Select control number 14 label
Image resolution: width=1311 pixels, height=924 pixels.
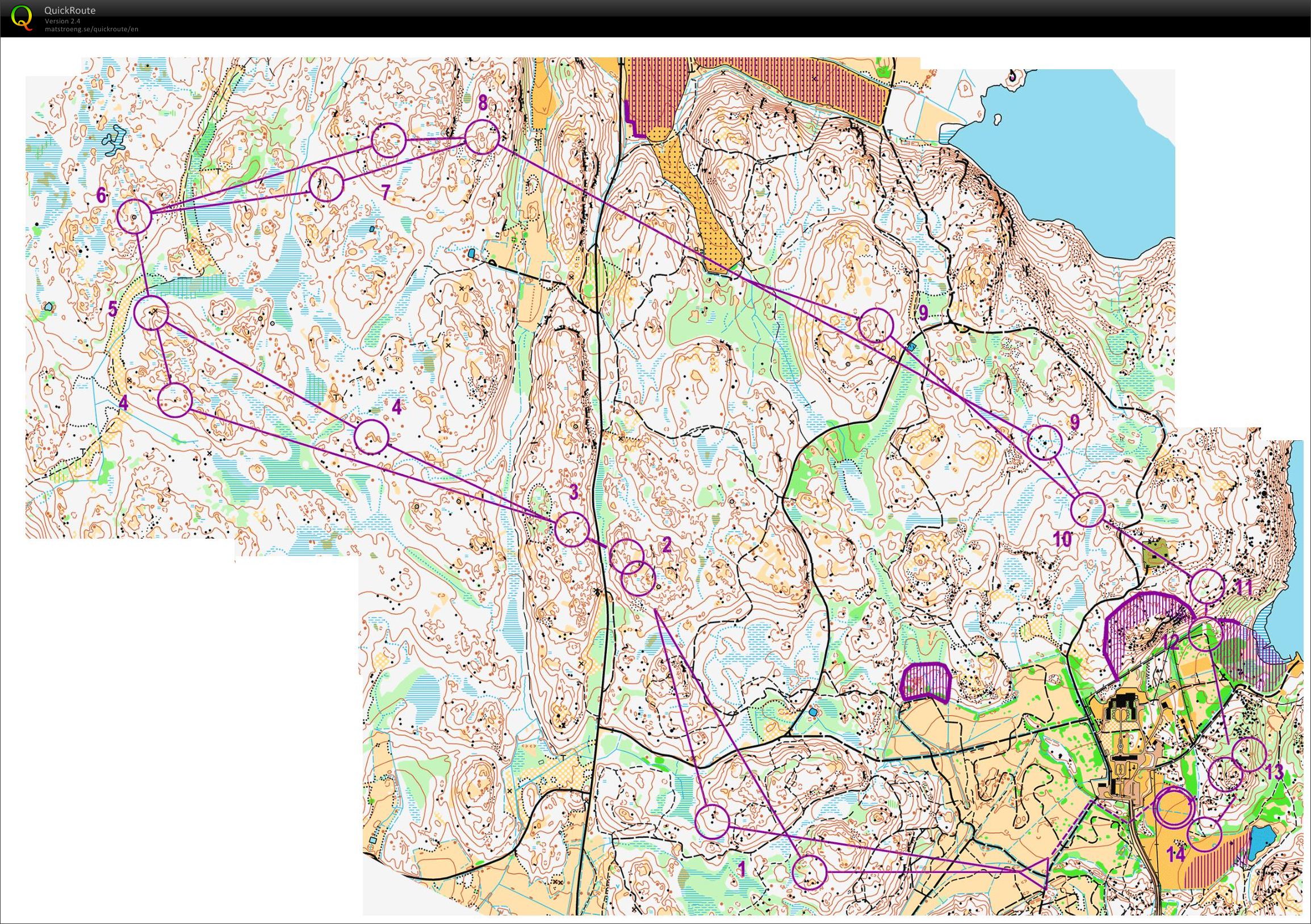click(1176, 855)
